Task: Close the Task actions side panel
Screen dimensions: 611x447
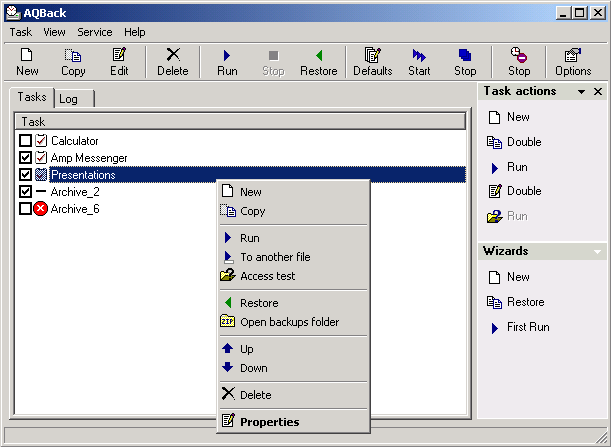Action: point(598,92)
